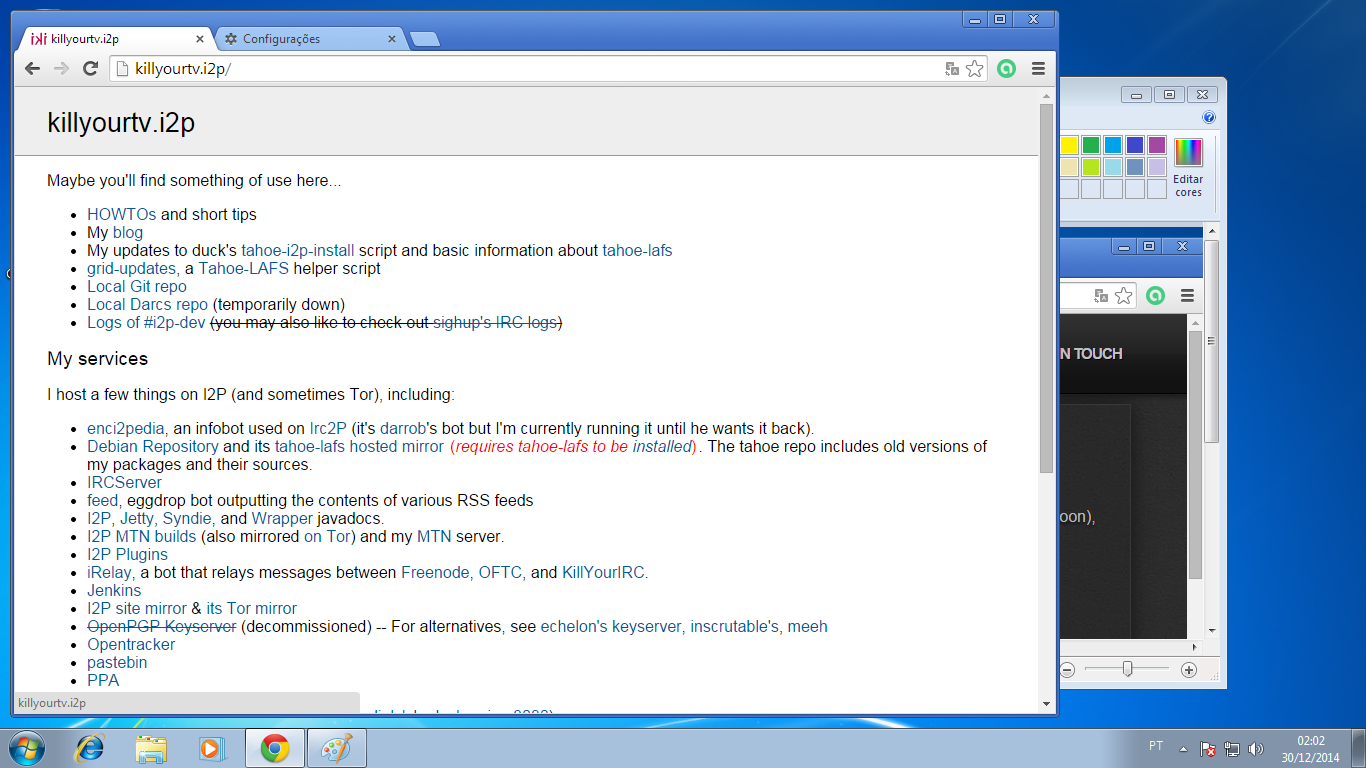Screen dimensions: 1366x768
Task: Click Editar cores in the Paint window
Action: [x=1188, y=167]
